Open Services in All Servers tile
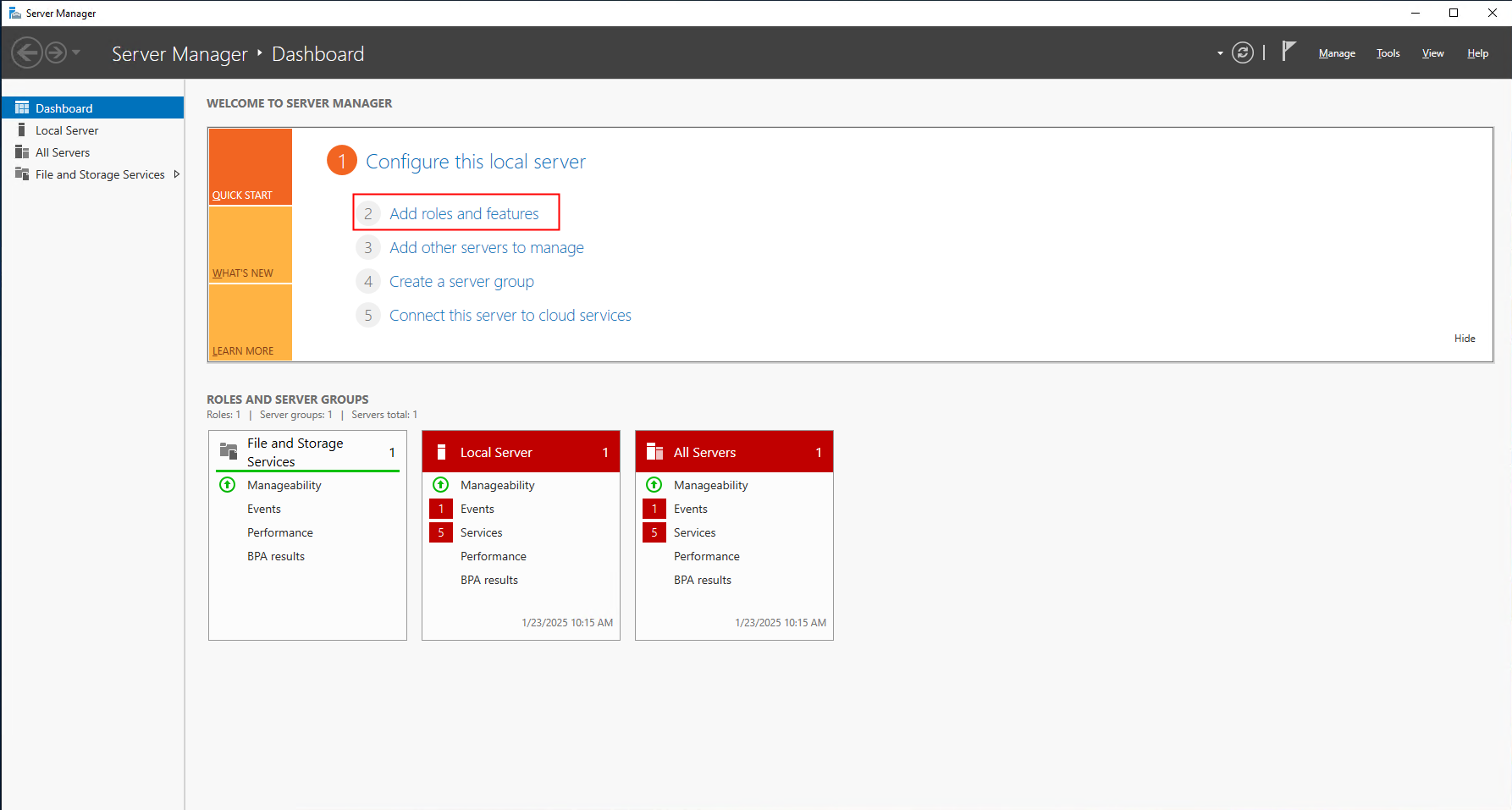This screenshot has height=810, width=1512. 695,532
